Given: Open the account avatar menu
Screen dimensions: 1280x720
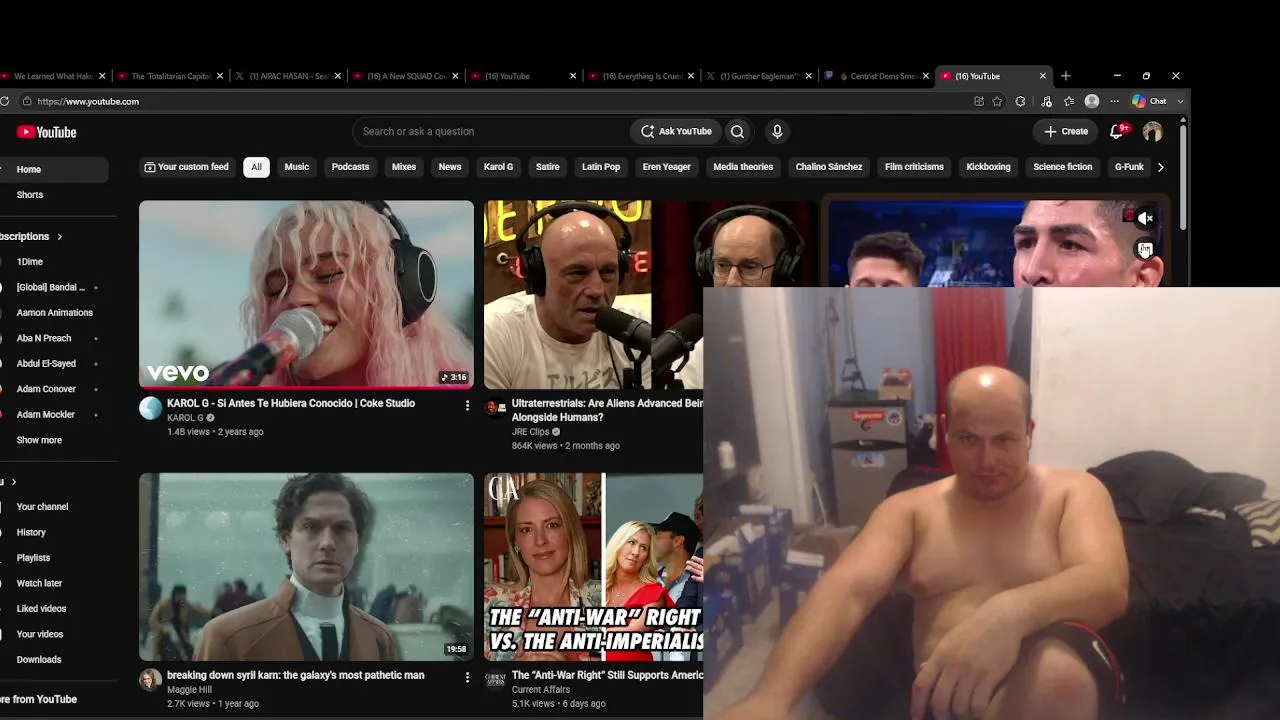Looking at the screenshot, I should click(x=1153, y=131).
